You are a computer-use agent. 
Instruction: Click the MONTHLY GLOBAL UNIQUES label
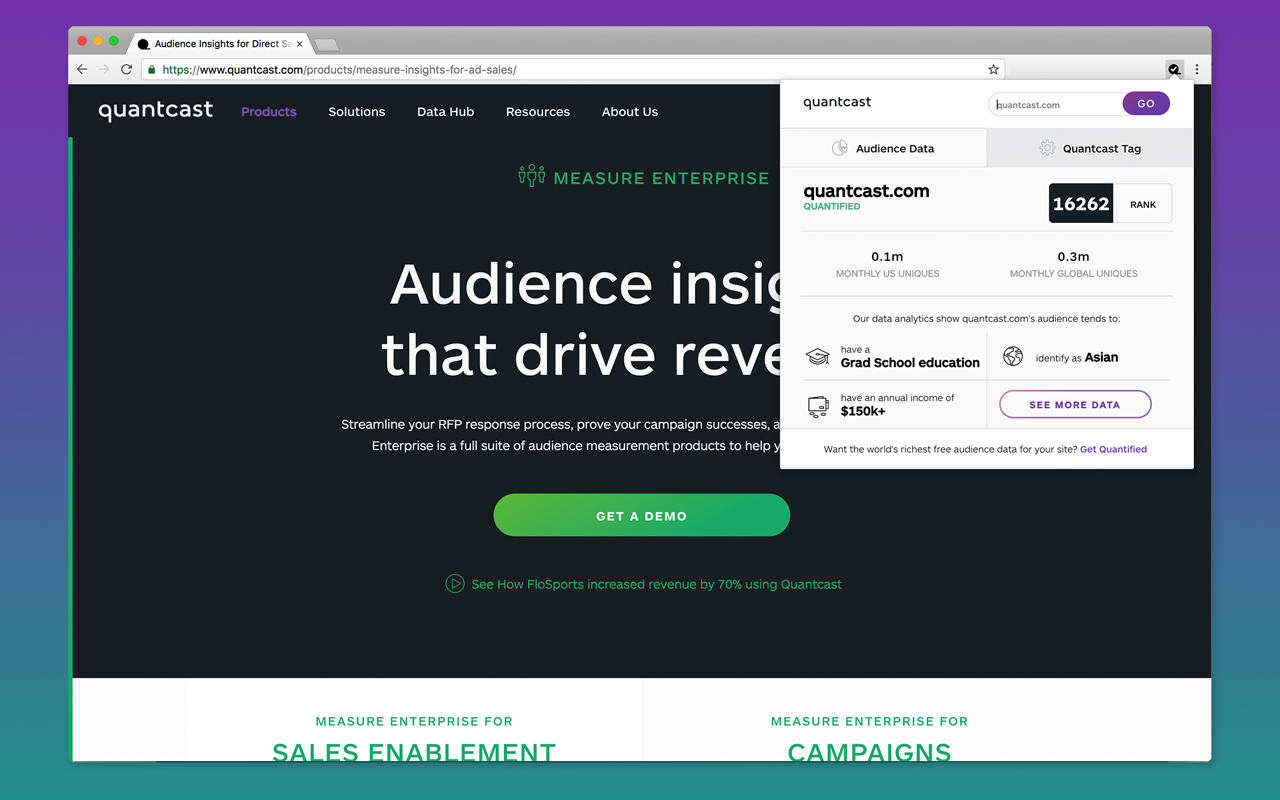point(1074,274)
